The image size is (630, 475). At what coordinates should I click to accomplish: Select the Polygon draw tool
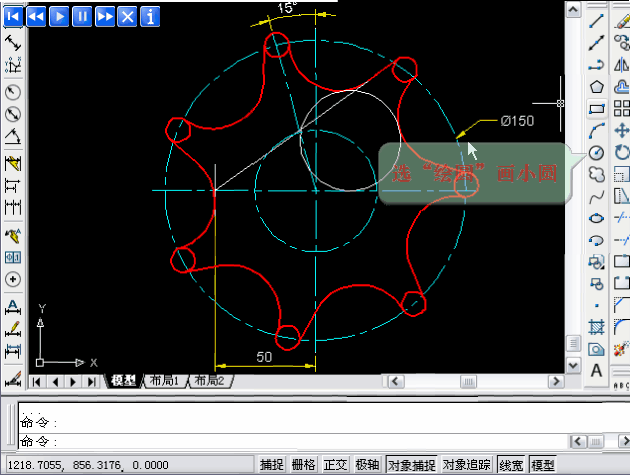597,87
